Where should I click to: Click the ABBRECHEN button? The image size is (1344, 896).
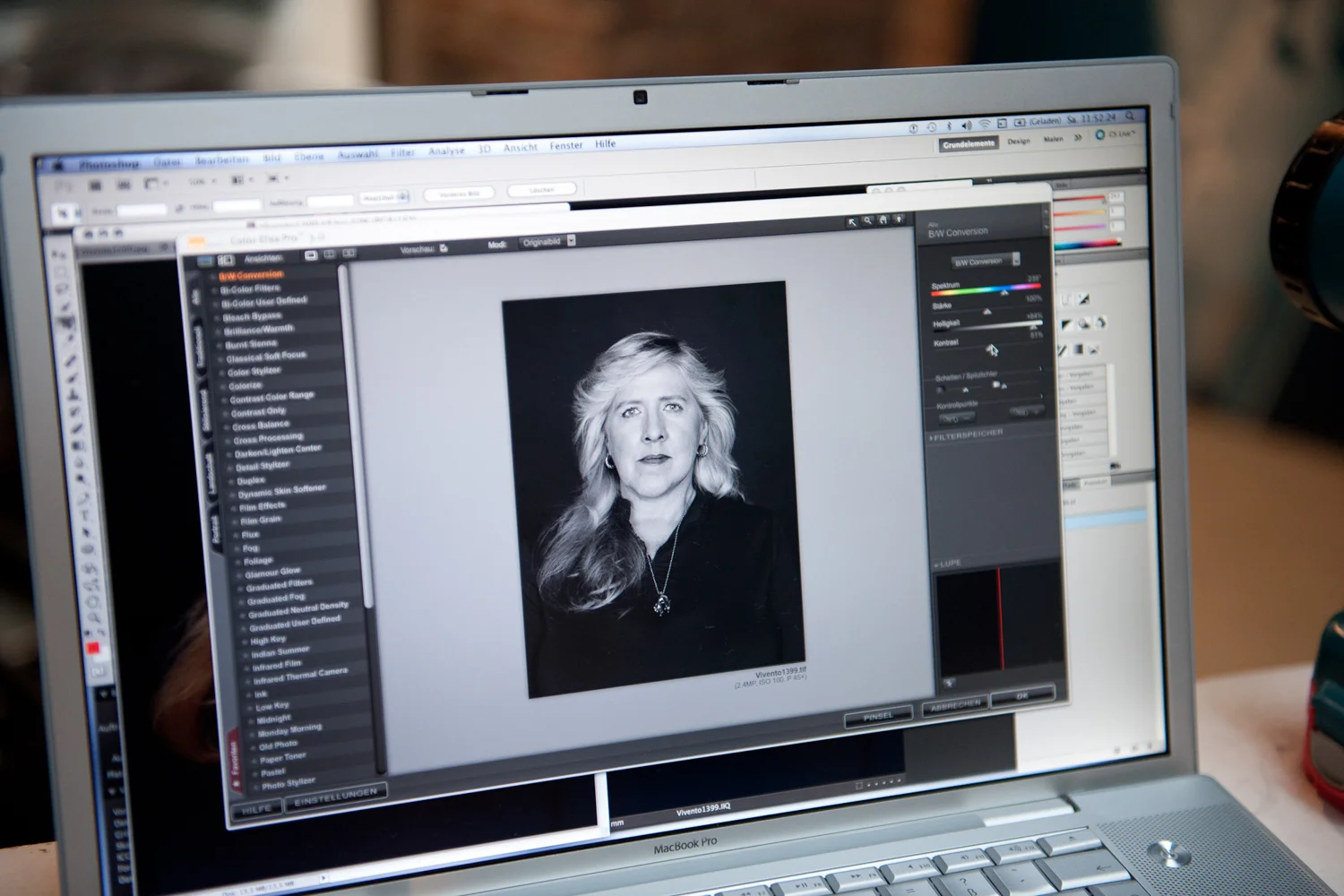955,705
